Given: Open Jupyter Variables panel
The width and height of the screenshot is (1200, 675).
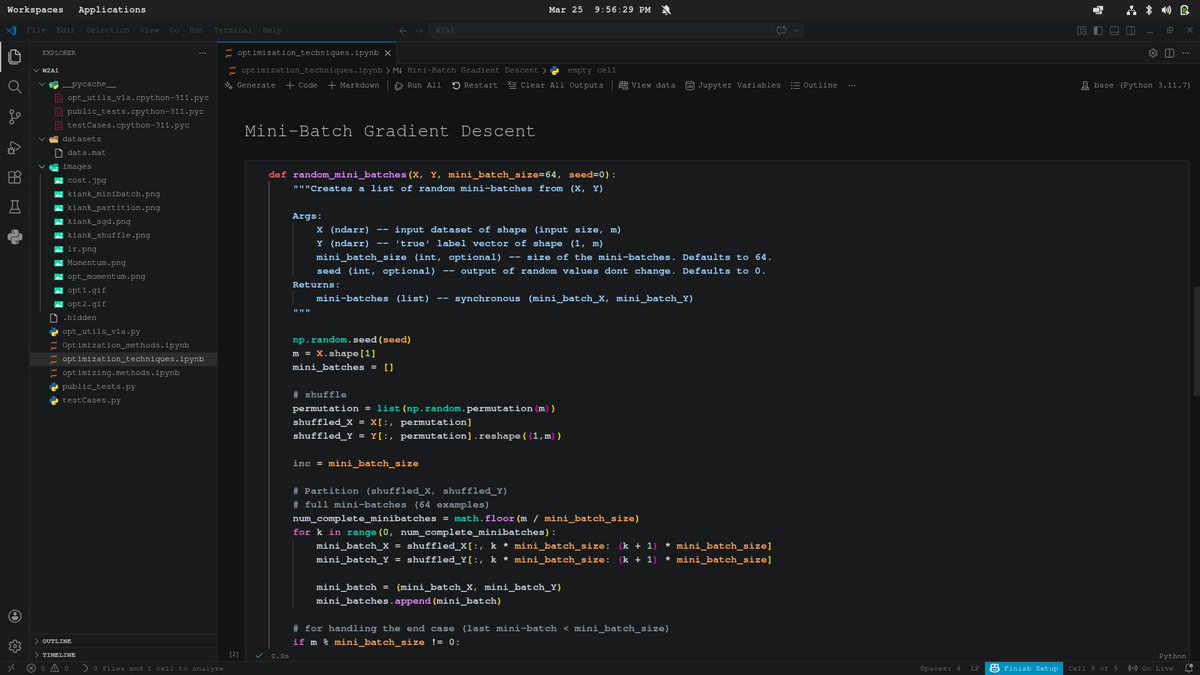Looking at the screenshot, I should 732,85.
